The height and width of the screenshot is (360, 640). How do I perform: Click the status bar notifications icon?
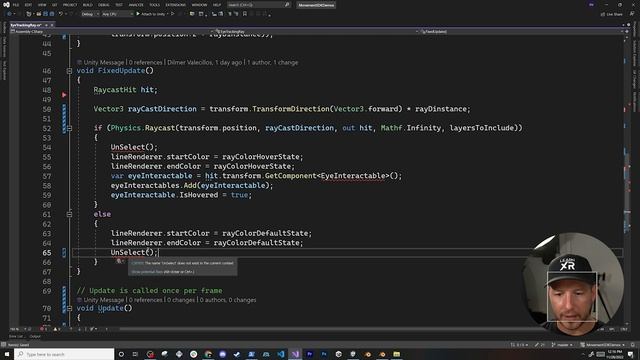633,345
